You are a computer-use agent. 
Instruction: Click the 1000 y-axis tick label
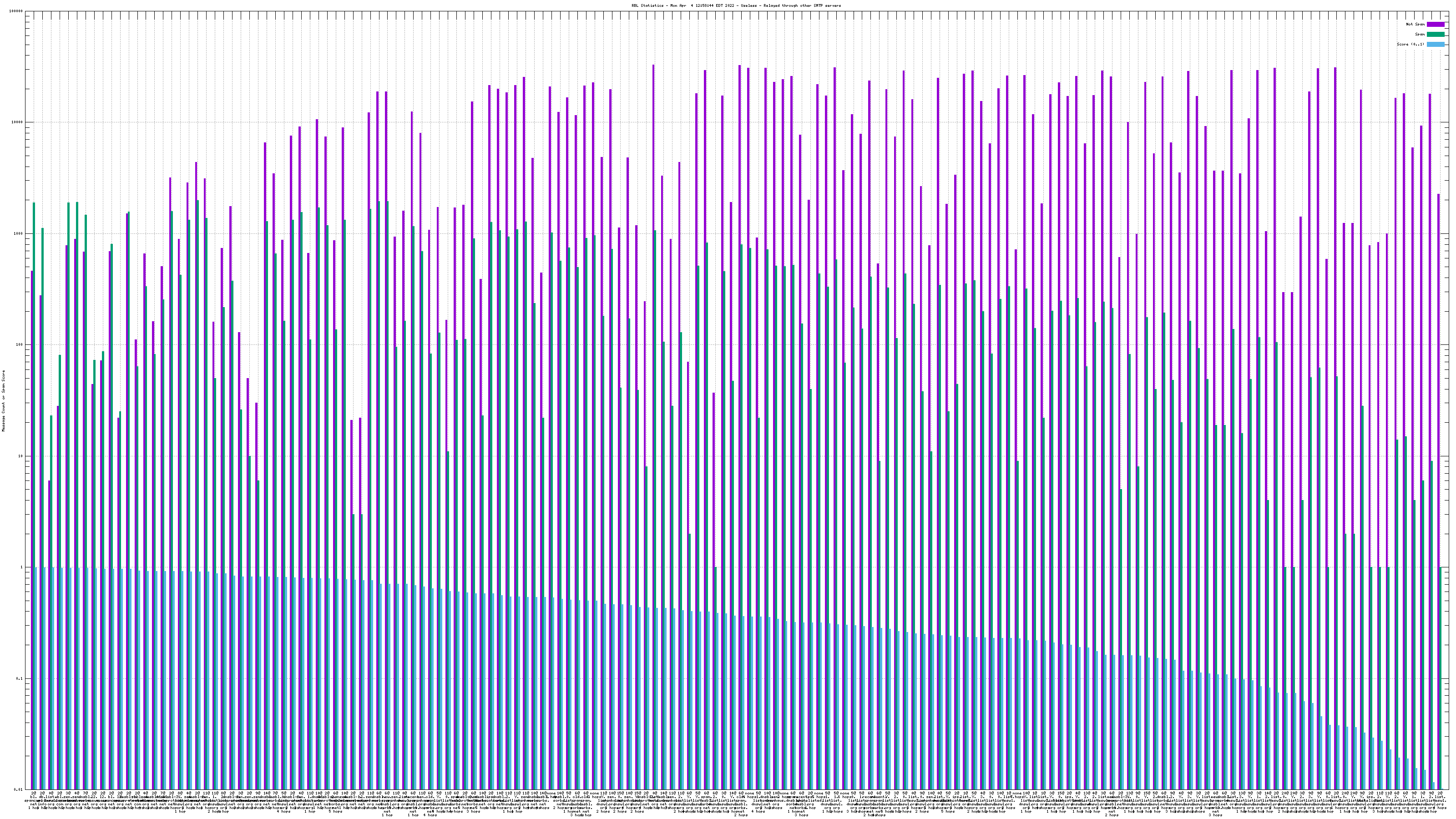[x=19, y=233]
